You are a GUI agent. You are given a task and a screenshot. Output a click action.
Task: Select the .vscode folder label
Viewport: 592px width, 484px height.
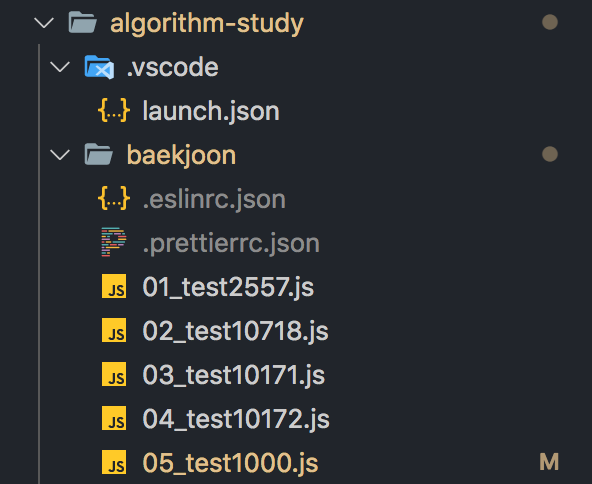tap(173, 67)
